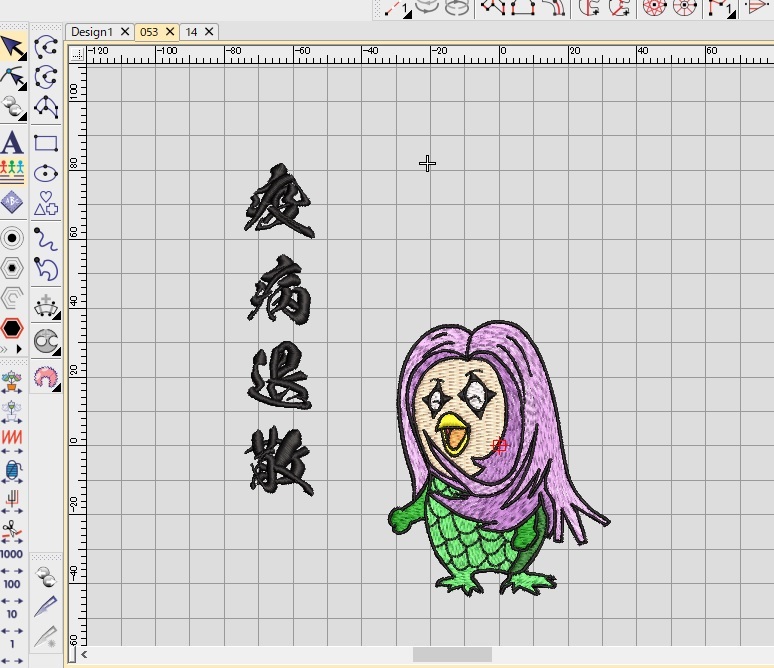Open the Lettering tool (letter A)
774x668 pixels.
[13, 143]
